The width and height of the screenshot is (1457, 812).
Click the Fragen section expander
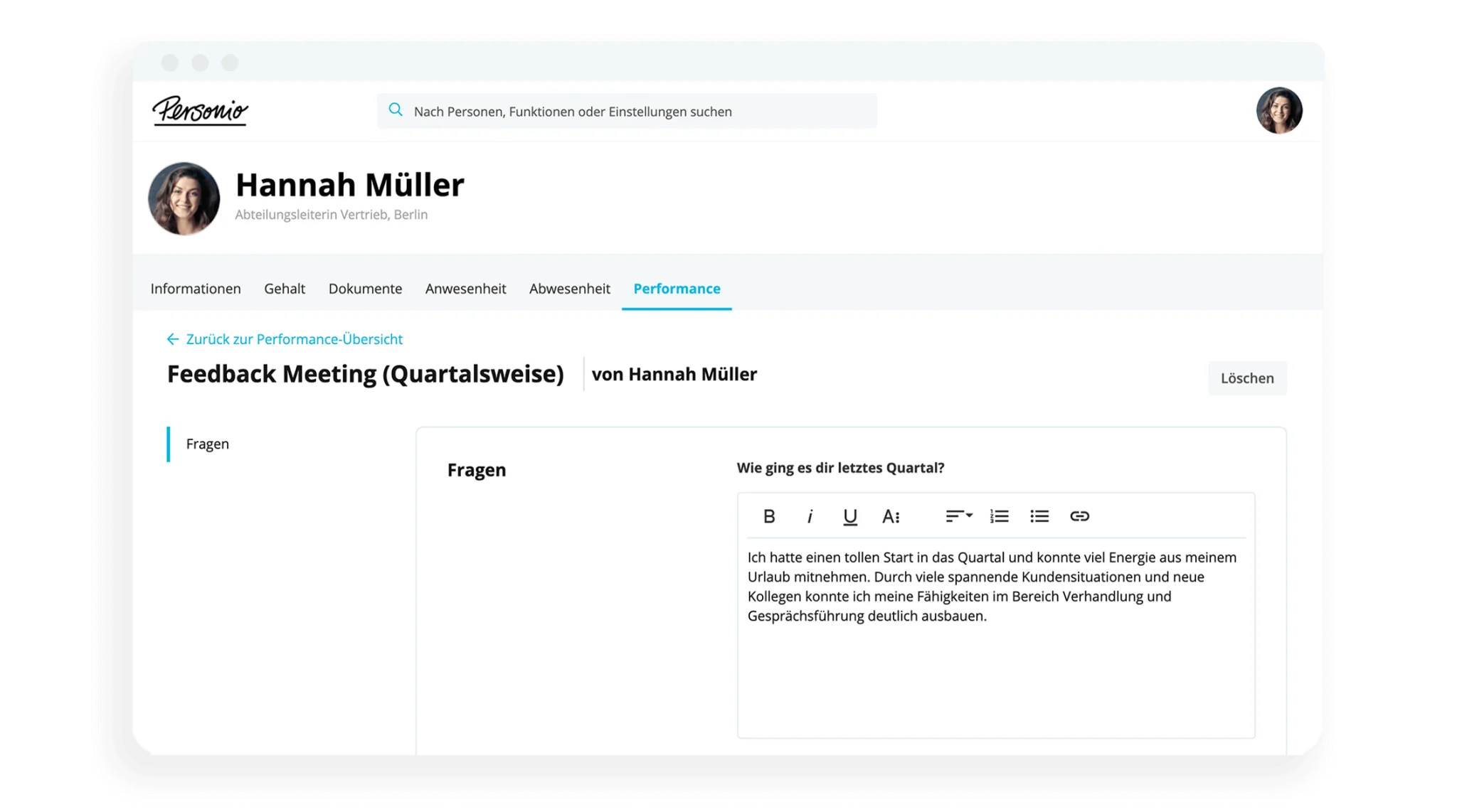click(207, 443)
